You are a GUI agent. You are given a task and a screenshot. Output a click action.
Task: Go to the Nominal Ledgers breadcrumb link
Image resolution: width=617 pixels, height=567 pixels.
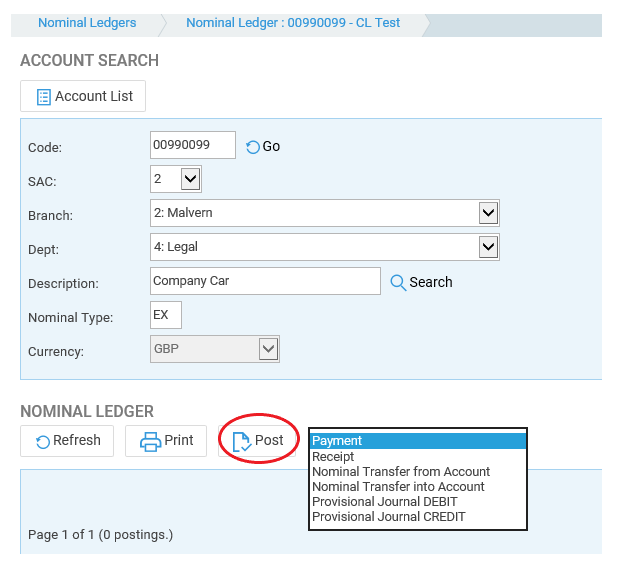point(87,23)
